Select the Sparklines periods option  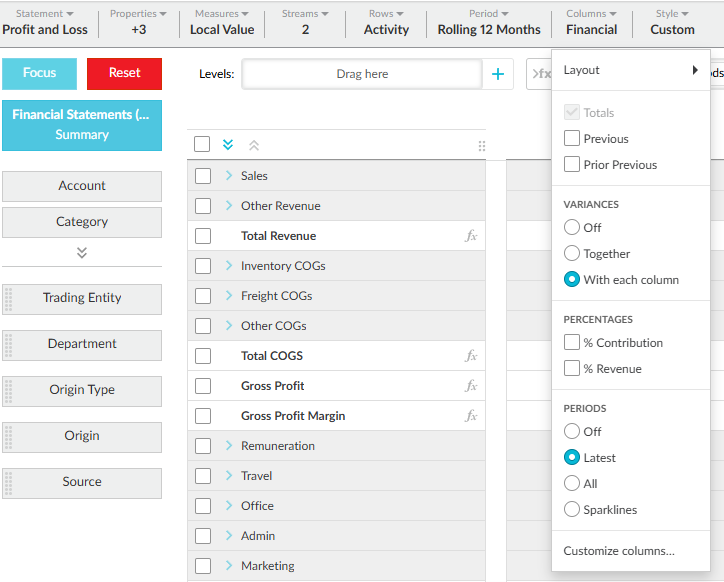pyautogui.click(x=572, y=510)
